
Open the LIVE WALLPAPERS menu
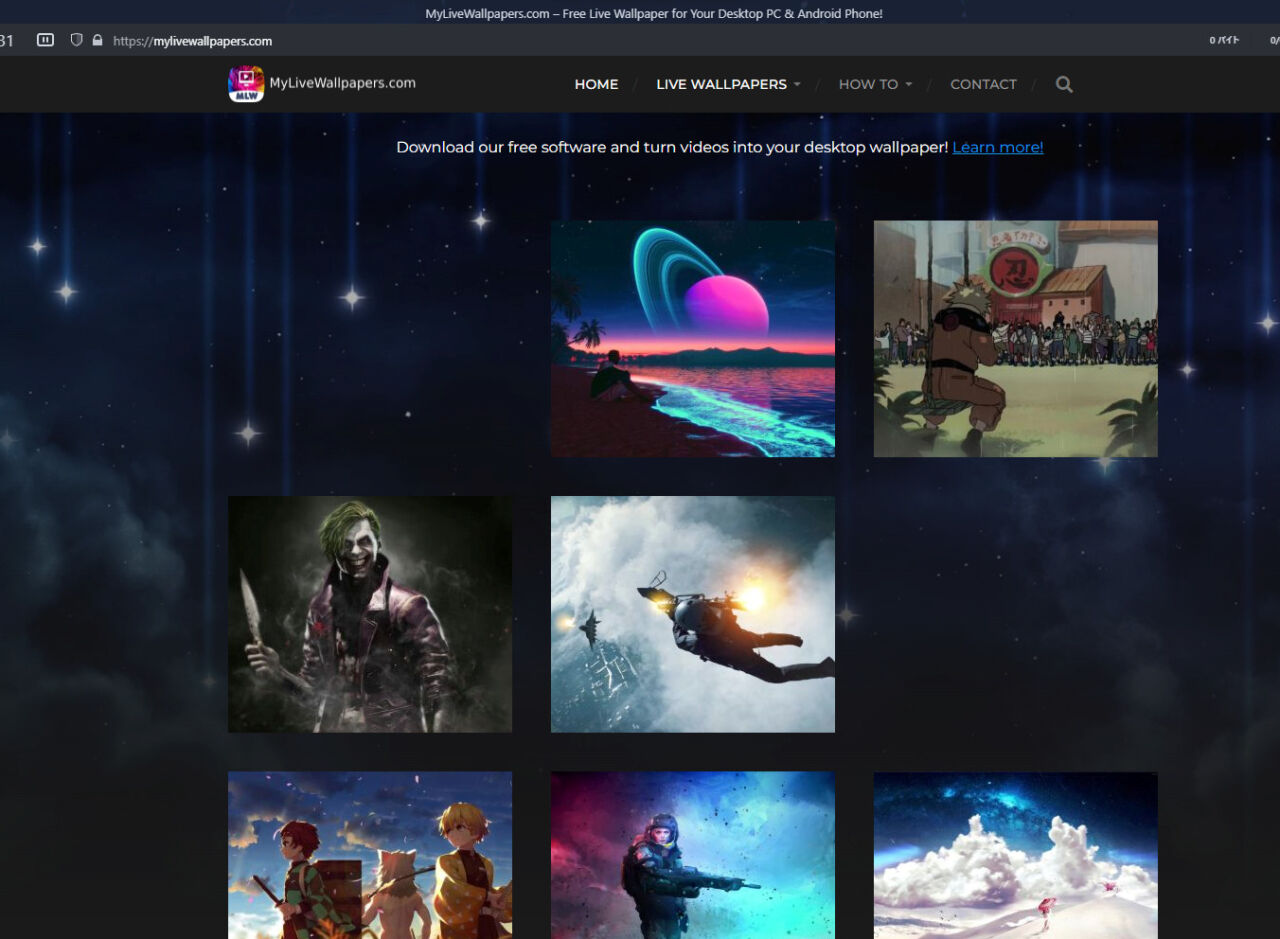(721, 84)
